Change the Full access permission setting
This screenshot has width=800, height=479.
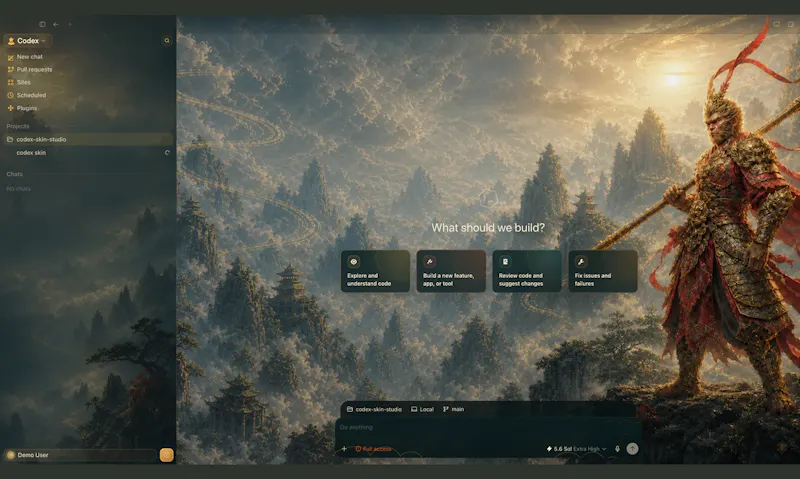[373, 449]
